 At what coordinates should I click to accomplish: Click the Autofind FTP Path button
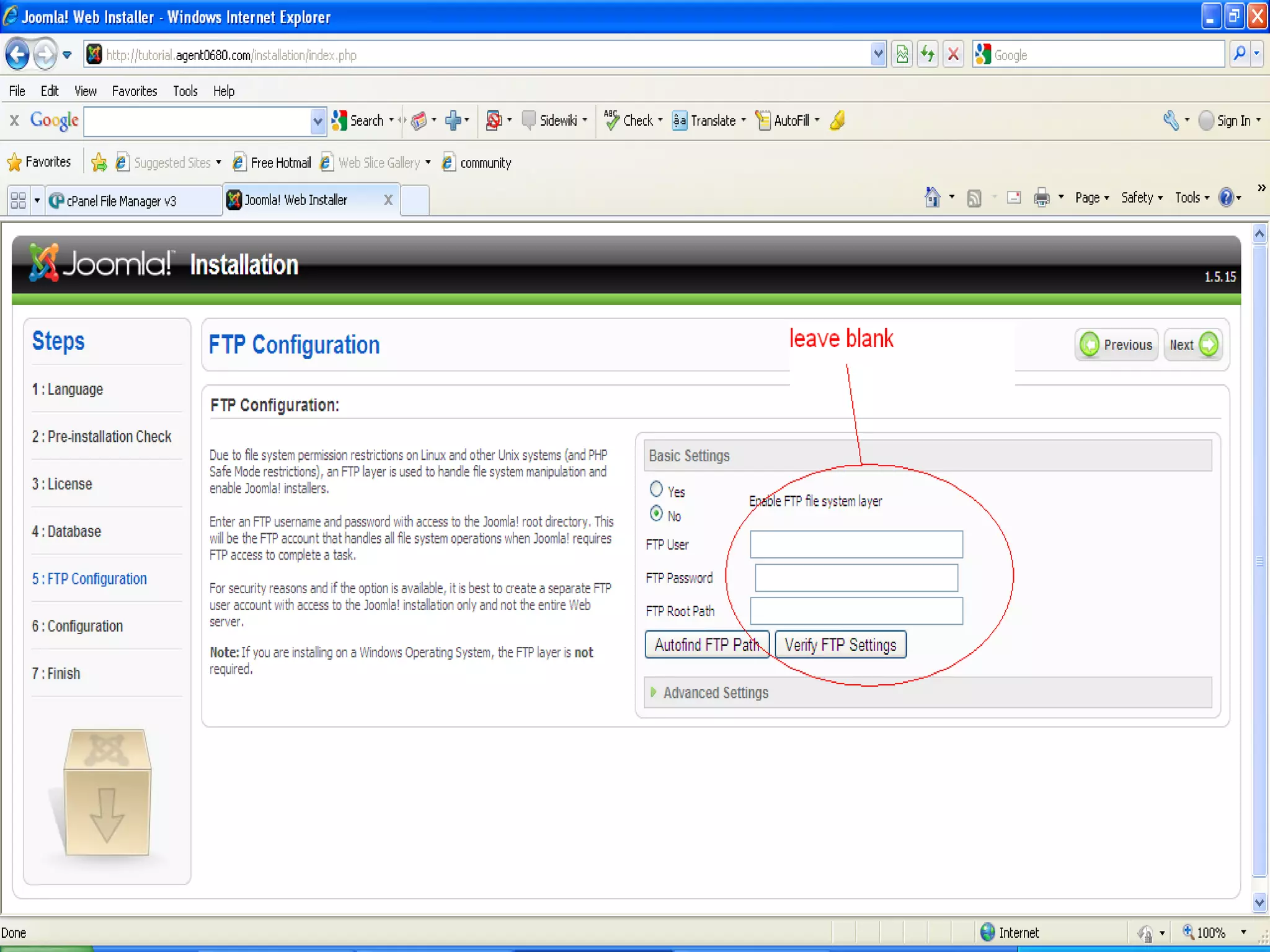tap(706, 645)
